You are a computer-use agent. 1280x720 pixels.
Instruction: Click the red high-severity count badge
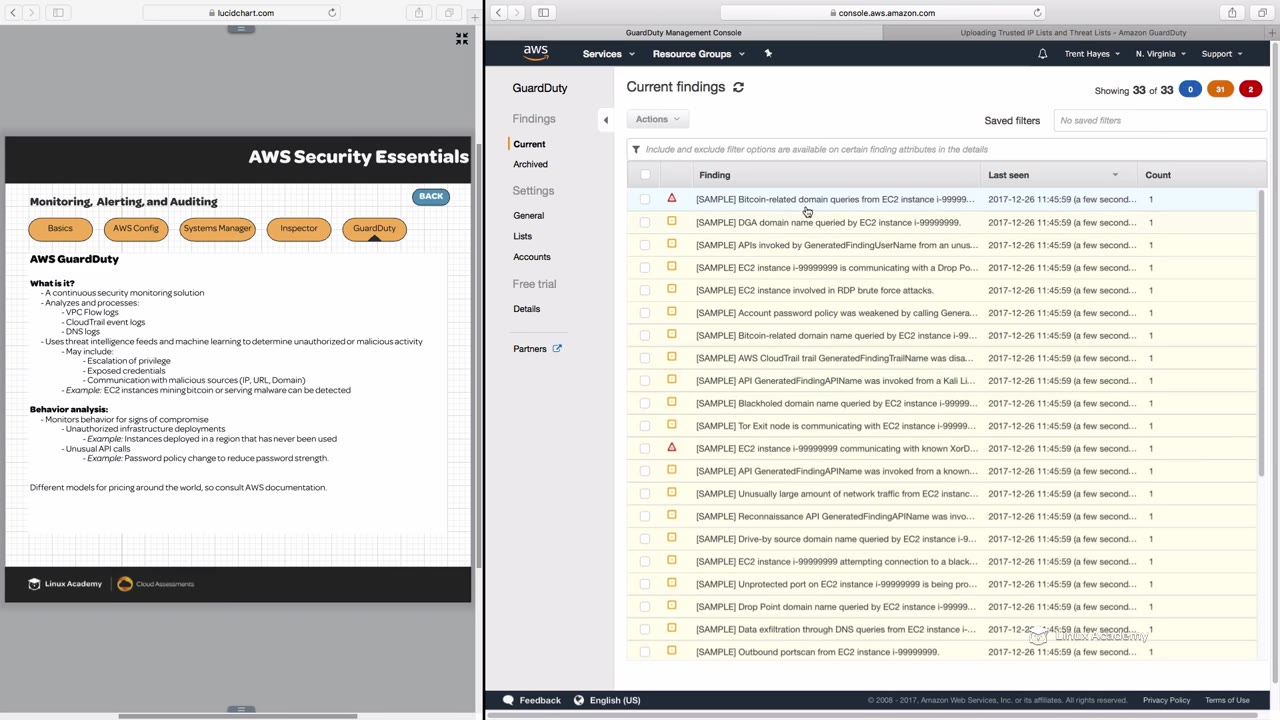pyautogui.click(x=1250, y=90)
